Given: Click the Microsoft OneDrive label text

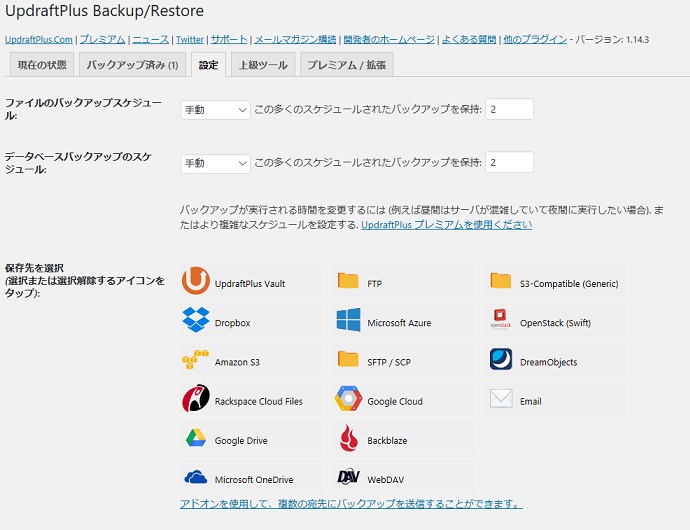Looking at the screenshot, I should pyautogui.click(x=254, y=480).
